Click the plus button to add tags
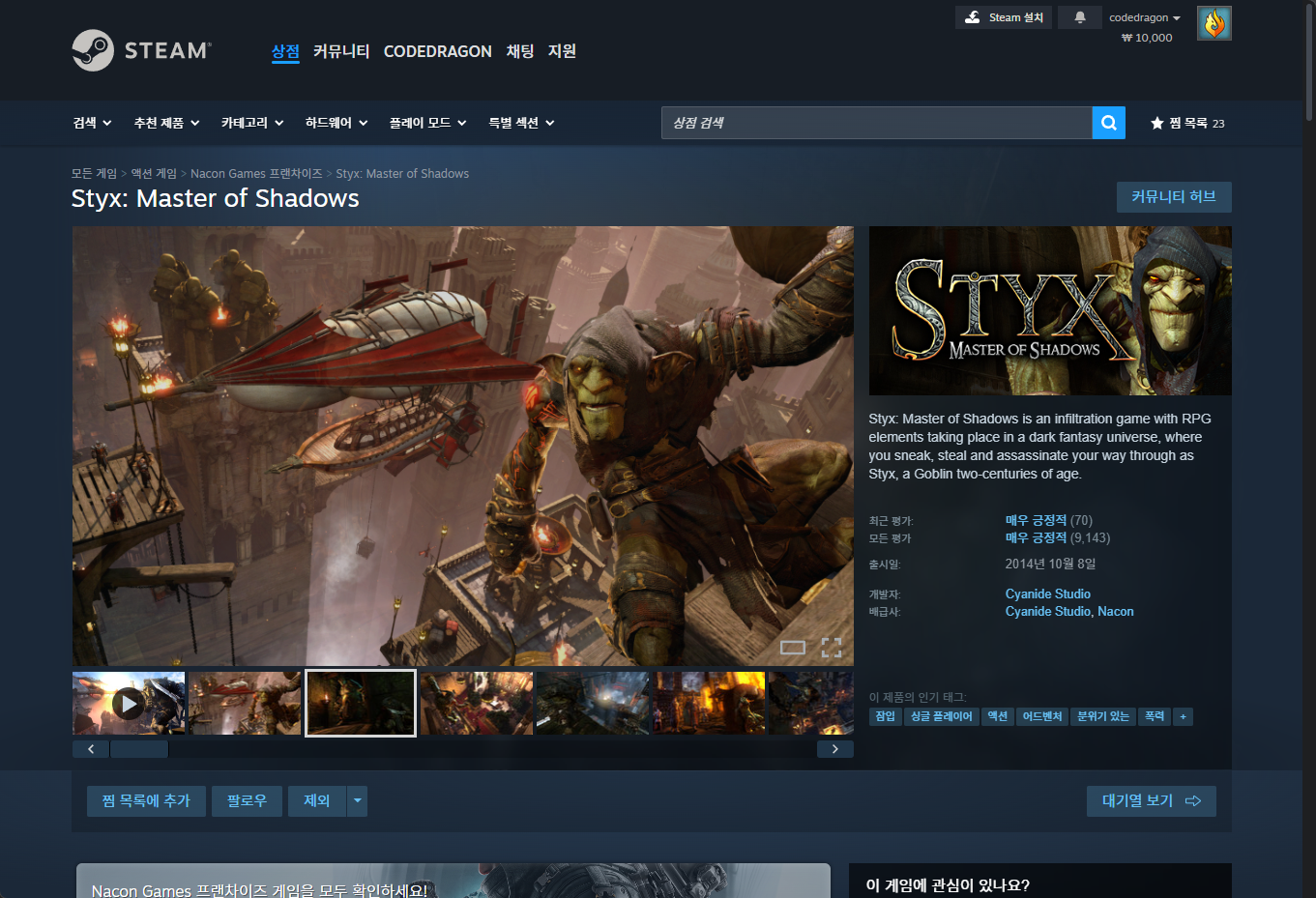The image size is (1316, 898). [x=1183, y=716]
